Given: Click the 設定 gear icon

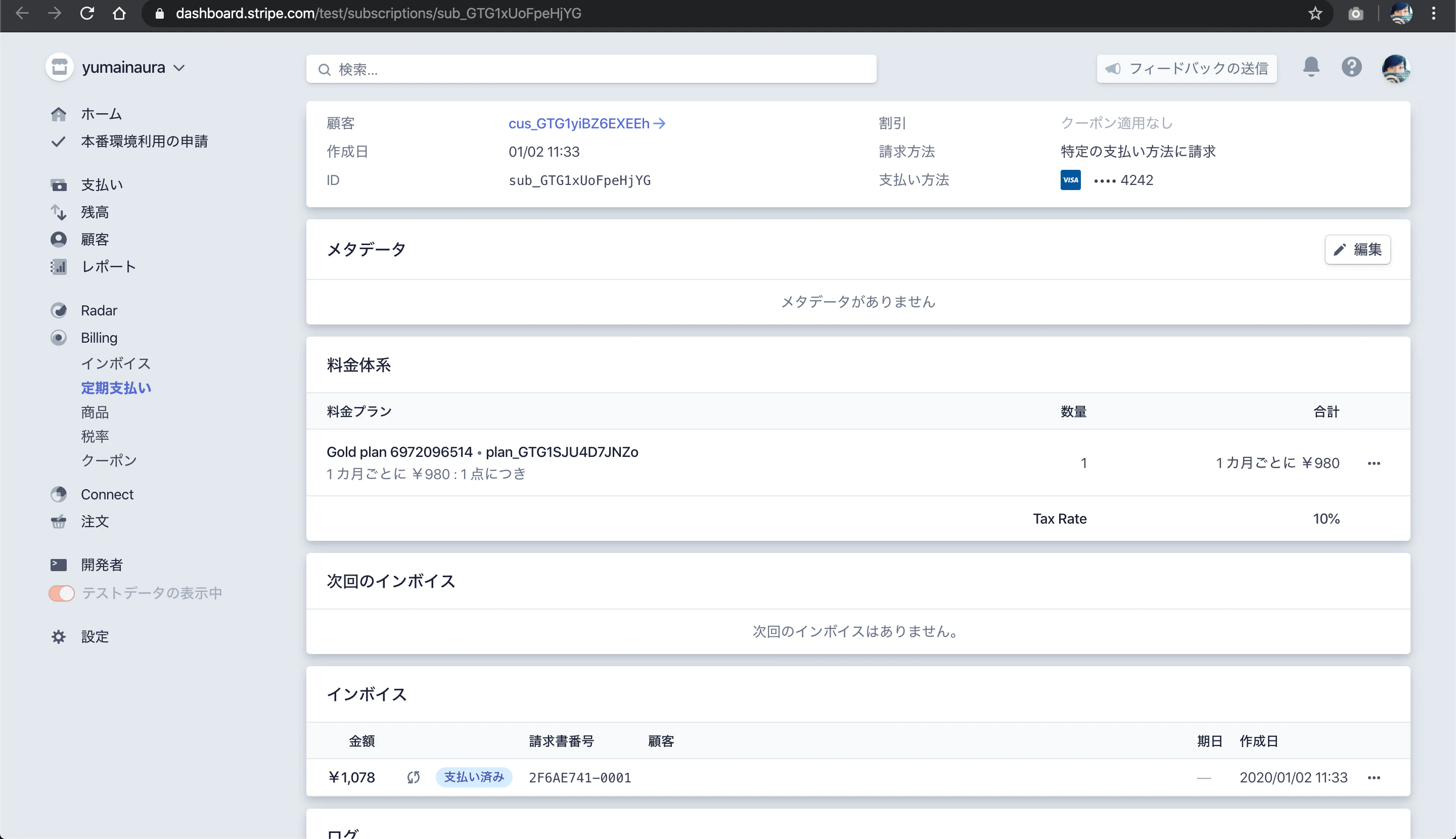Looking at the screenshot, I should click(x=58, y=637).
